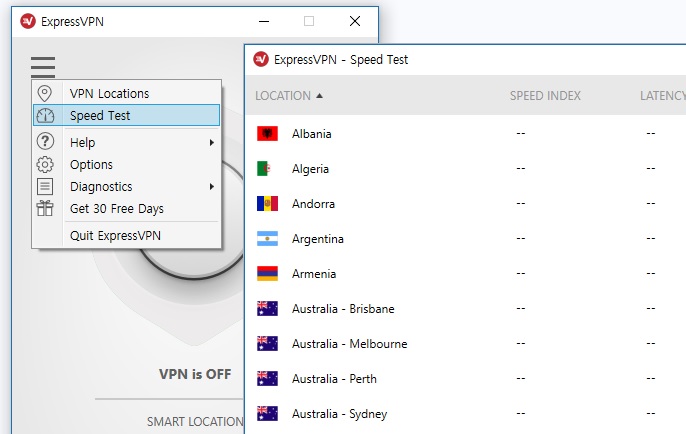
Task: Click the flag beside Australia - Brisbane
Action: pos(267,308)
